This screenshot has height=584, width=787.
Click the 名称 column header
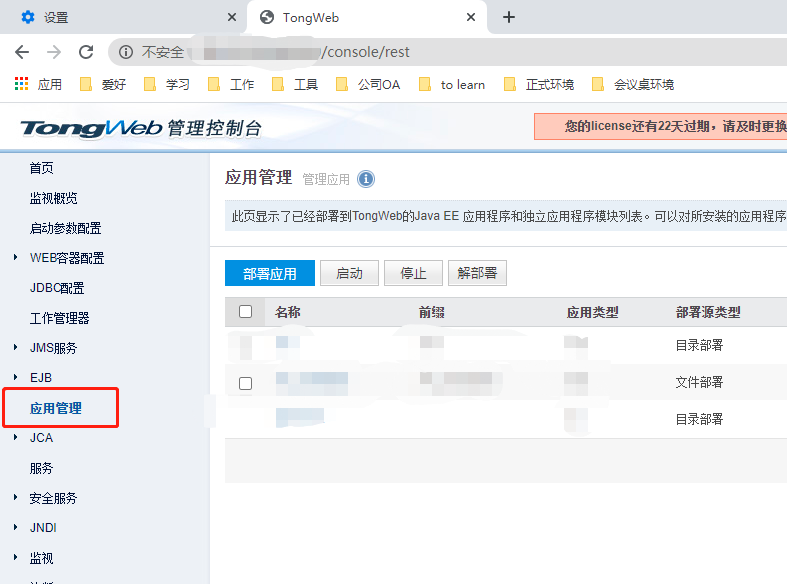pos(288,312)
